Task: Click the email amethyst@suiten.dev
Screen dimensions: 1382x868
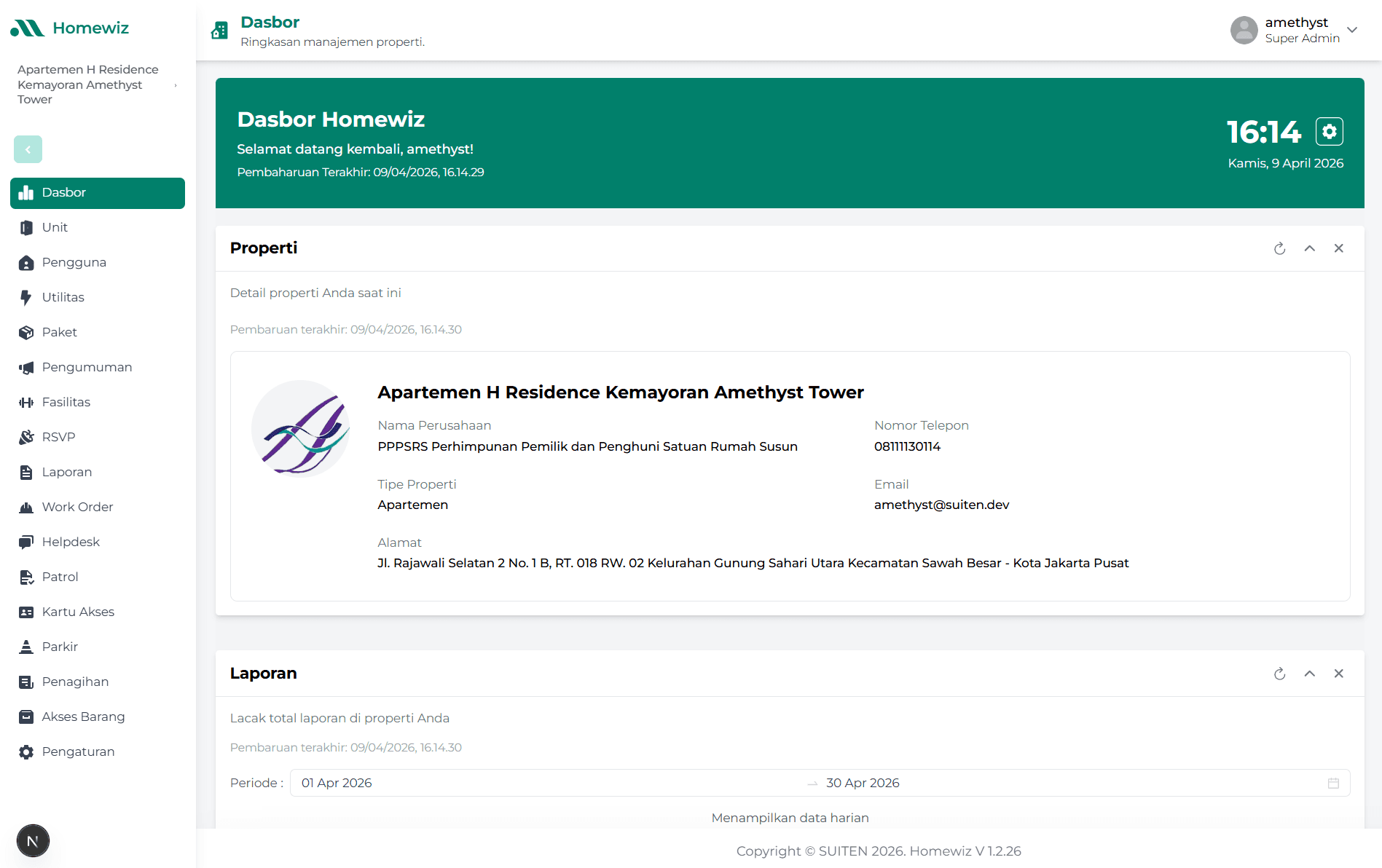Action: [942, 505]
